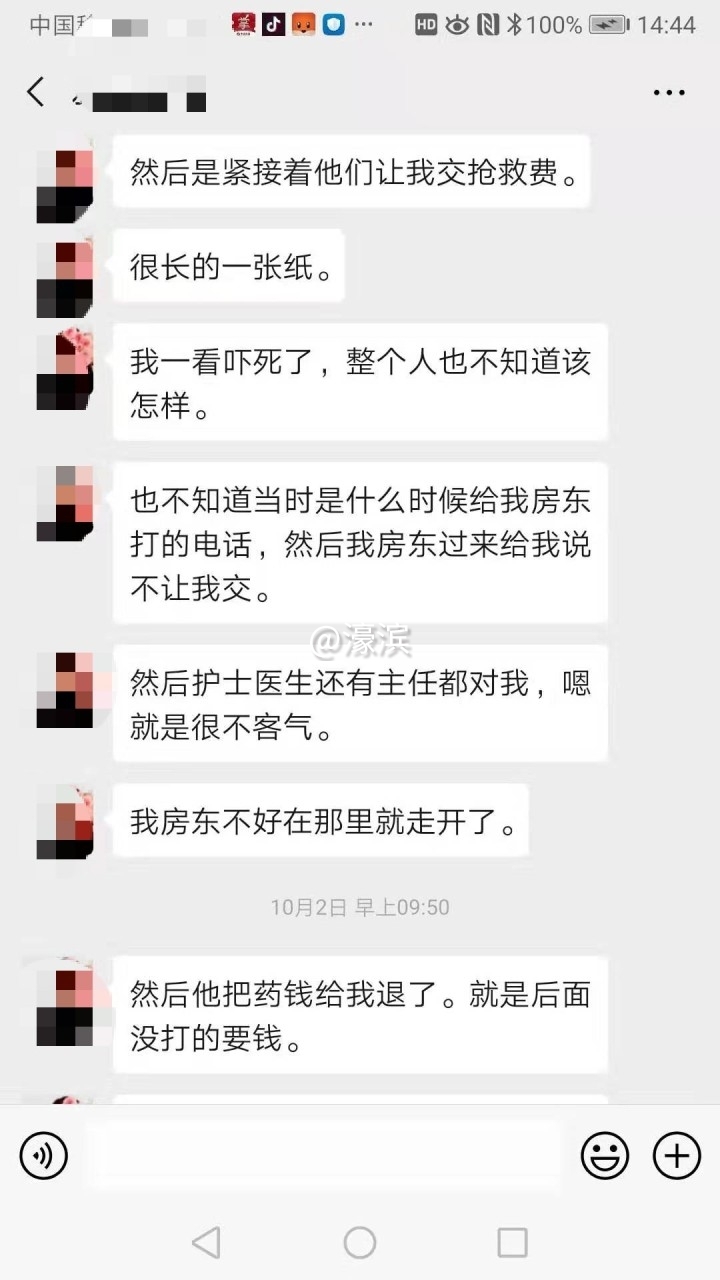Tap the battery indicator in status bar
The height and width of the screenshot is (1280, 720).
[610, 24]
